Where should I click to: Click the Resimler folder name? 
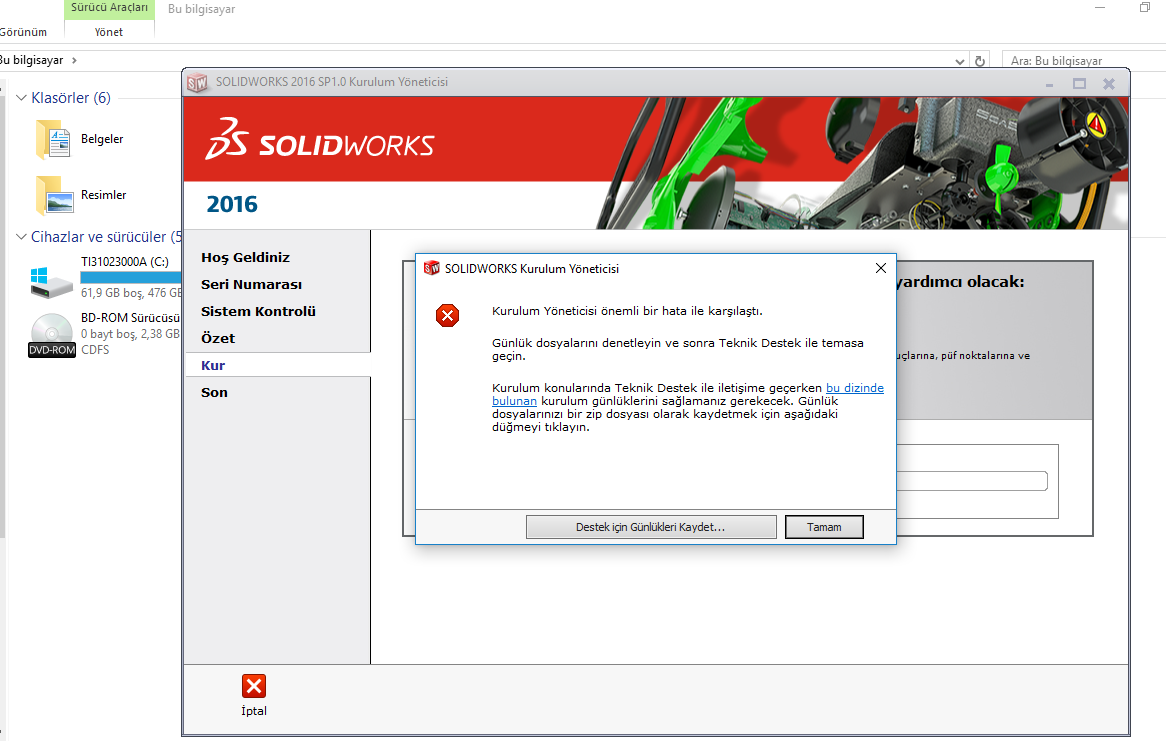[103, 195]
